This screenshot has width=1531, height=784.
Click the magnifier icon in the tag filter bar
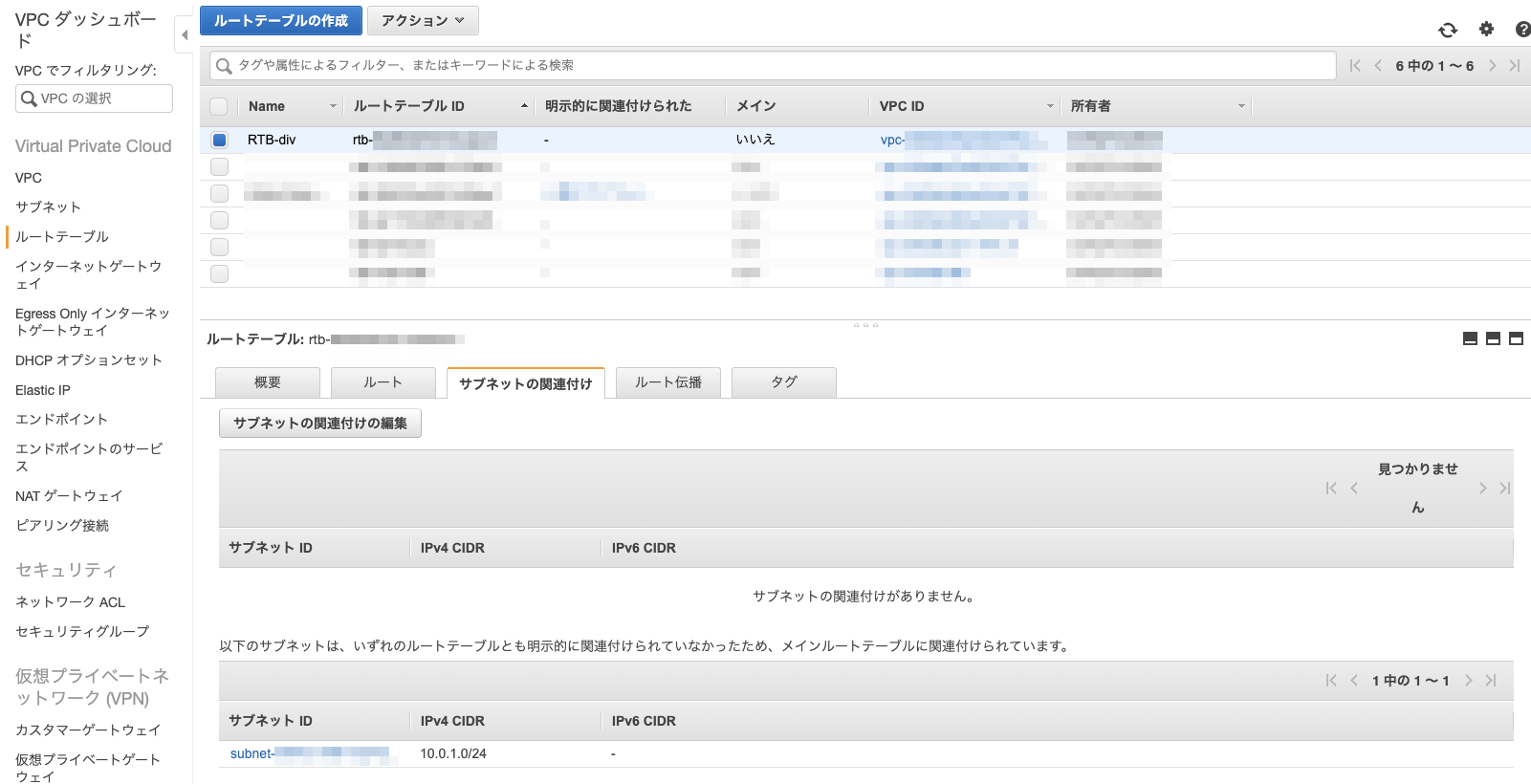click(224, 66)
